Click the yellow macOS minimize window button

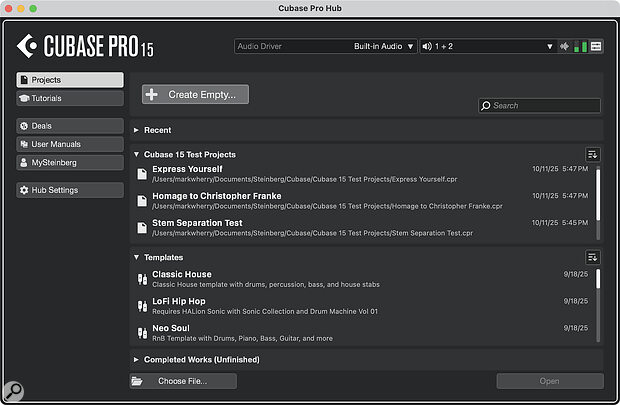pyautogui.click(x=21, y=8)
